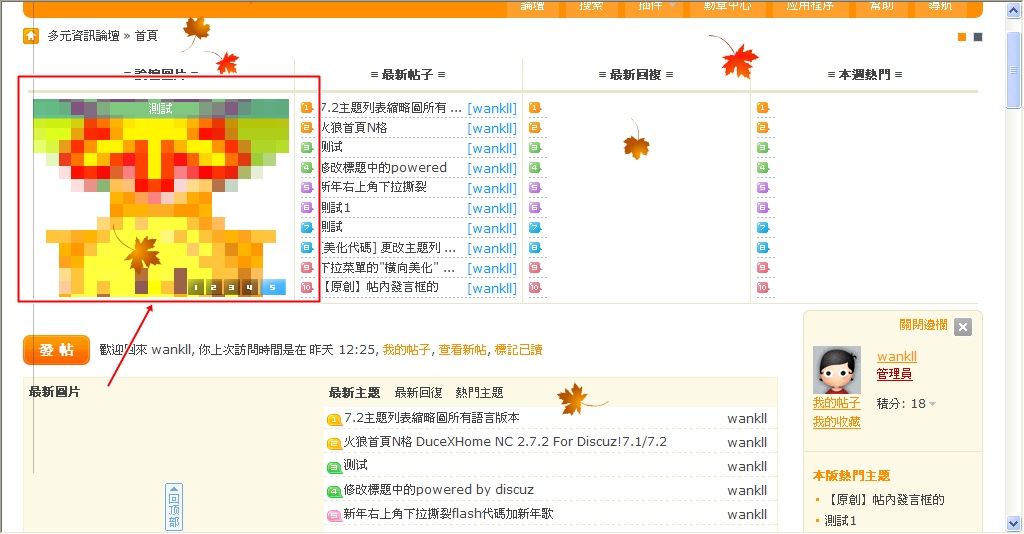The image size is (1024, 534).
Task: Open the 標記已讀 link
Action: [x=518, y=350]
